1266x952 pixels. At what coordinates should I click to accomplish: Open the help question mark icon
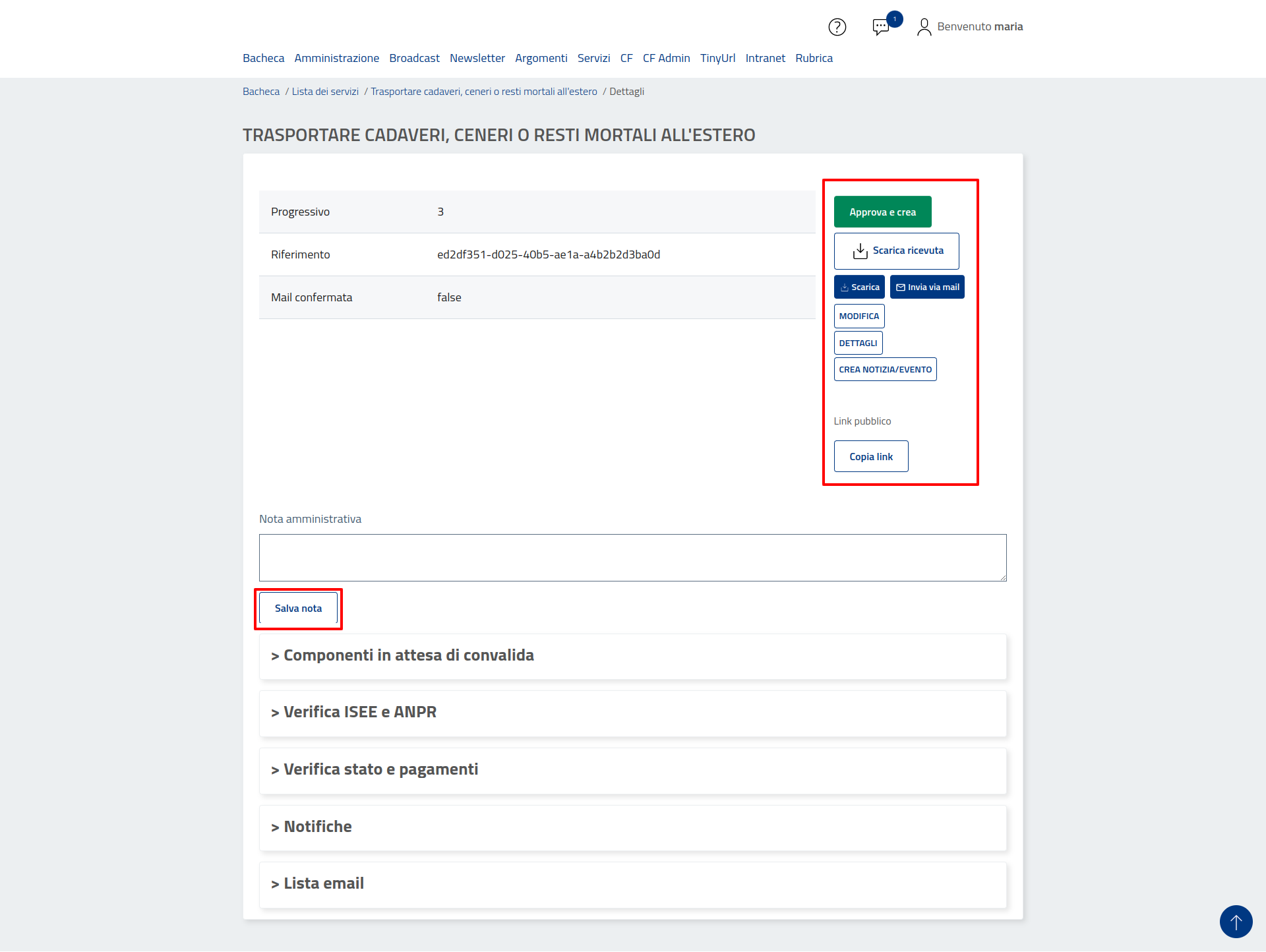pyautogui.click(x=837, y=27)
